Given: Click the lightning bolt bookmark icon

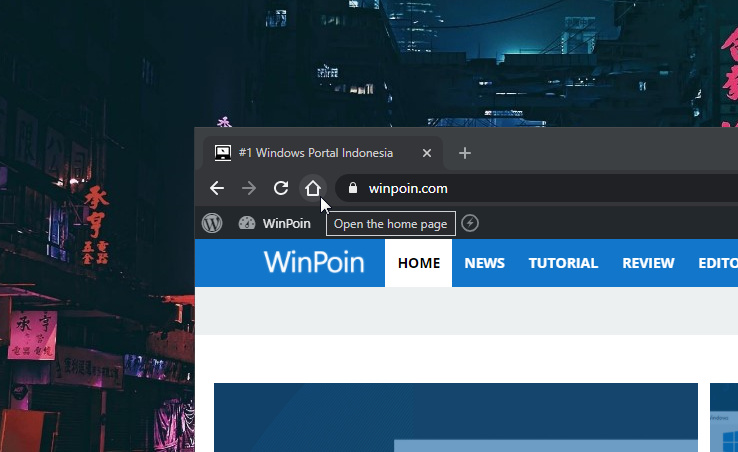Looking at the screenshot, I should (x=470, y=223).
